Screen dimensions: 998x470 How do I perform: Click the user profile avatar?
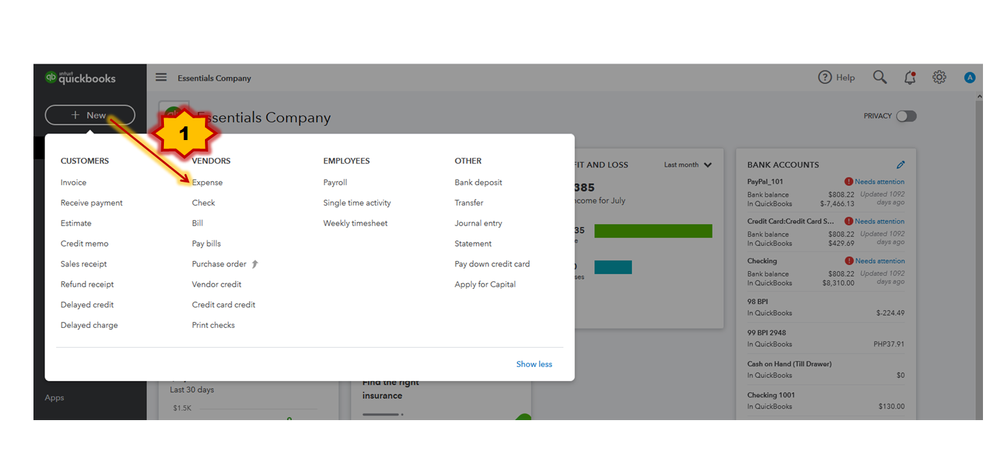coord(969,78)
